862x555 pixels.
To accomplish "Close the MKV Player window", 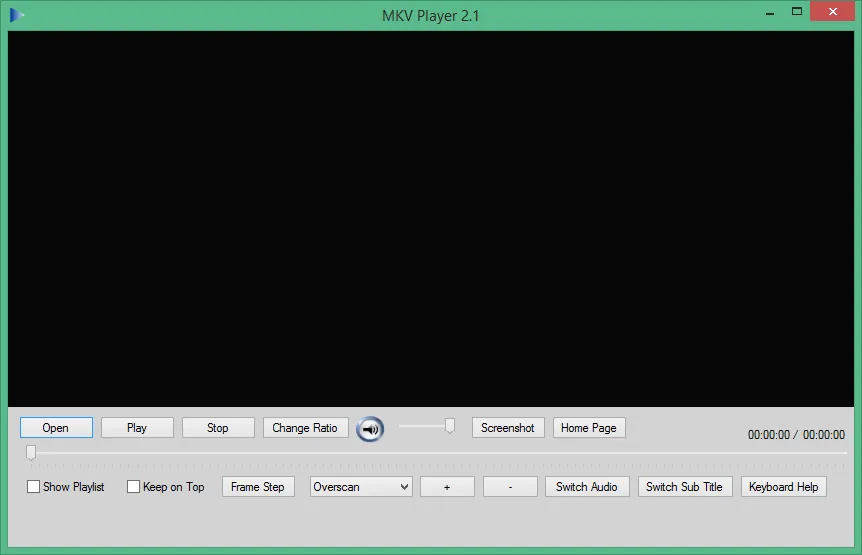I will [832, 12].
